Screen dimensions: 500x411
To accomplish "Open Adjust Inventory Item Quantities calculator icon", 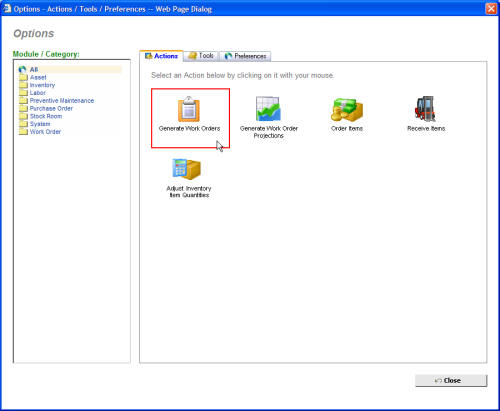I will 187,169.
